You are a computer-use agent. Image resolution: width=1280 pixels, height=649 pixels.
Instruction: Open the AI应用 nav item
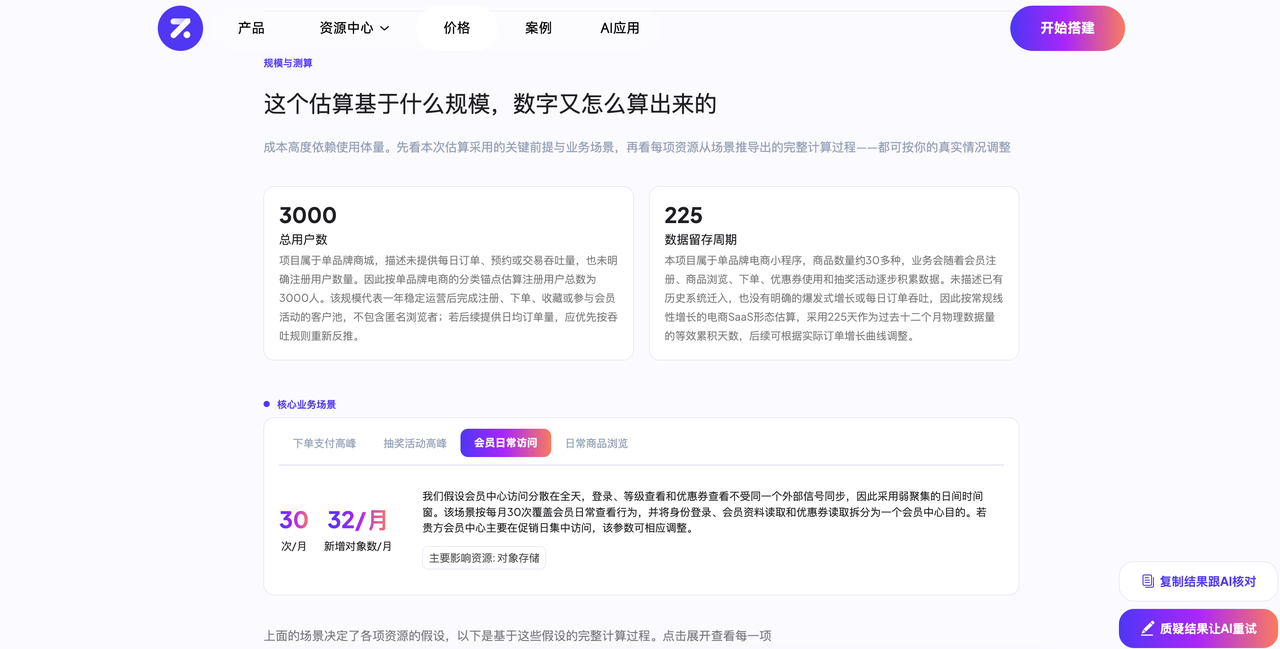click(x=620, y=28)
